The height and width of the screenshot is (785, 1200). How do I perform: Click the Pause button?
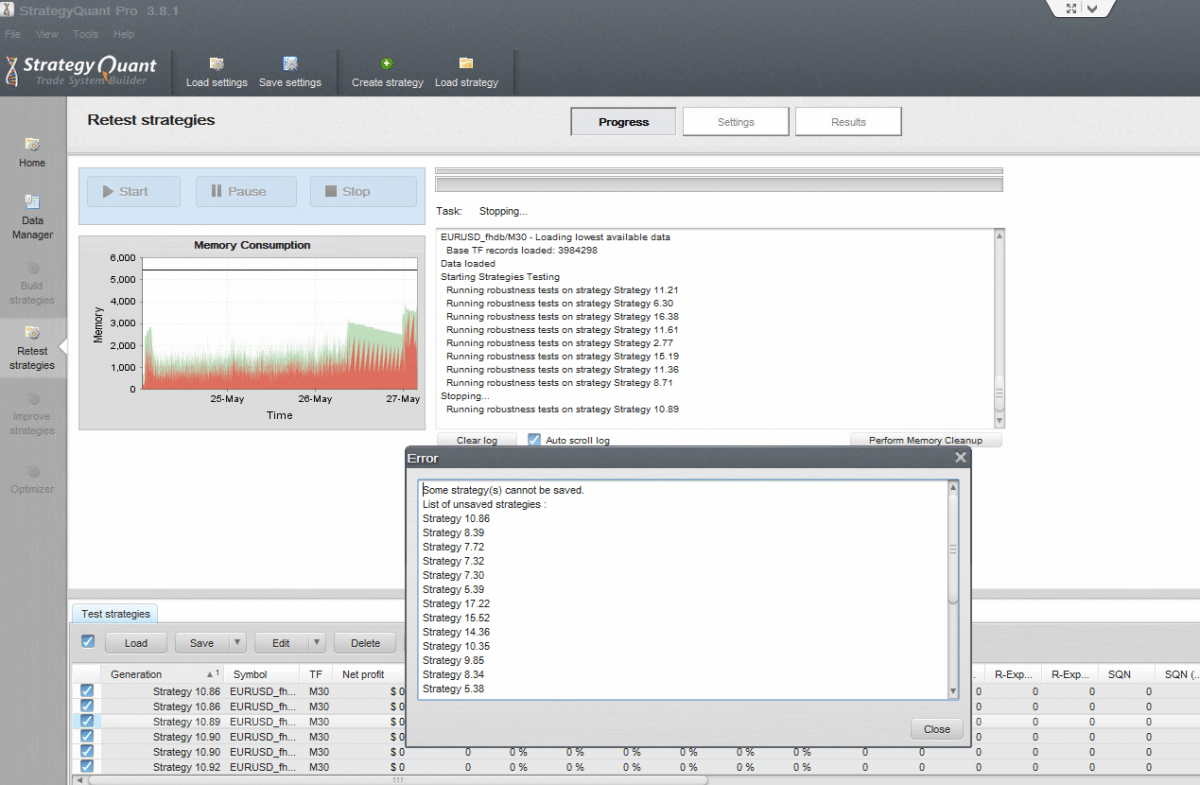point(246,191)
